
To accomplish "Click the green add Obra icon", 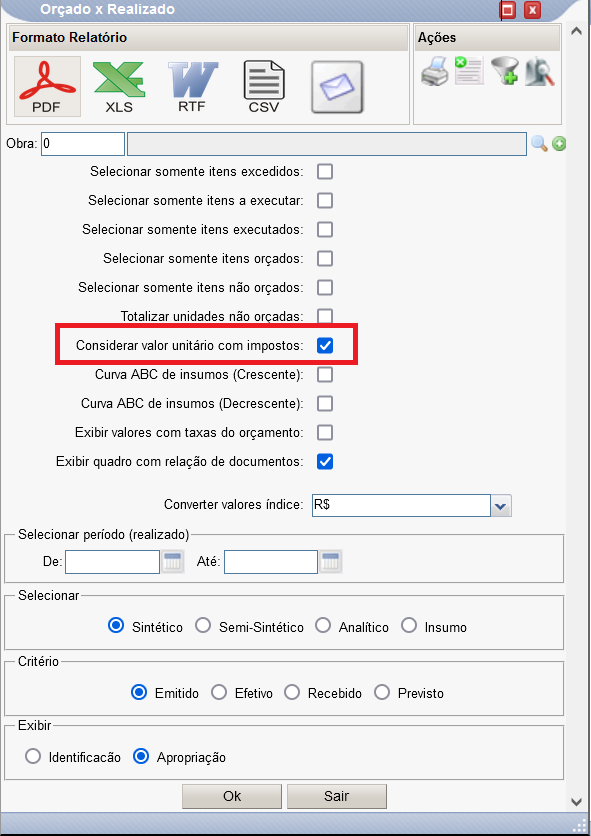I will pyautogui.click(x=559, y=144).
